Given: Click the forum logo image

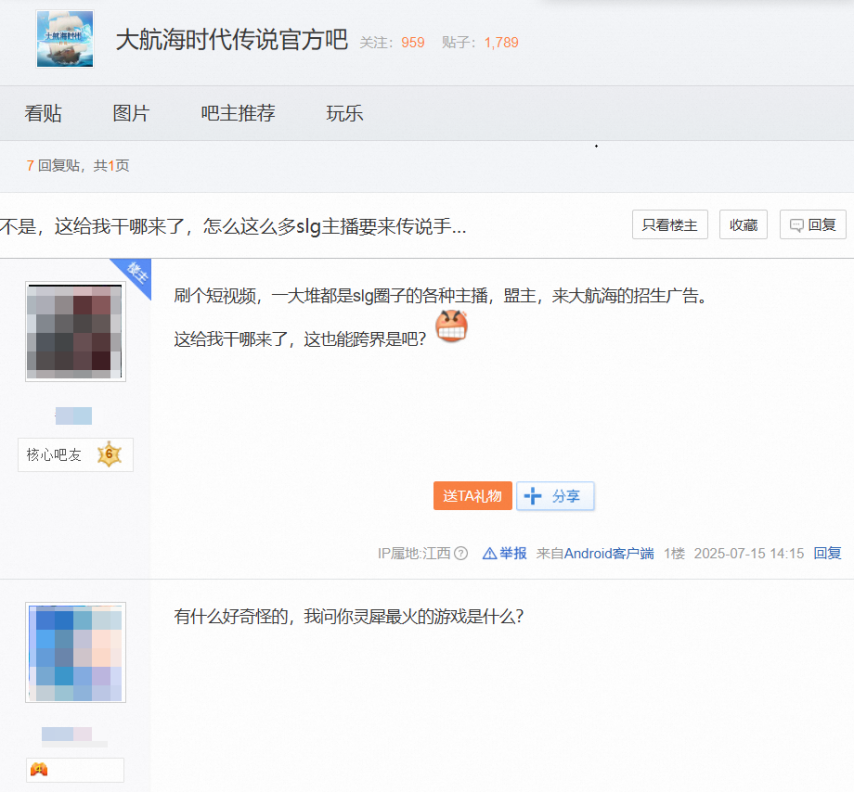Looking at the screenshot, I should pos(65,39).
